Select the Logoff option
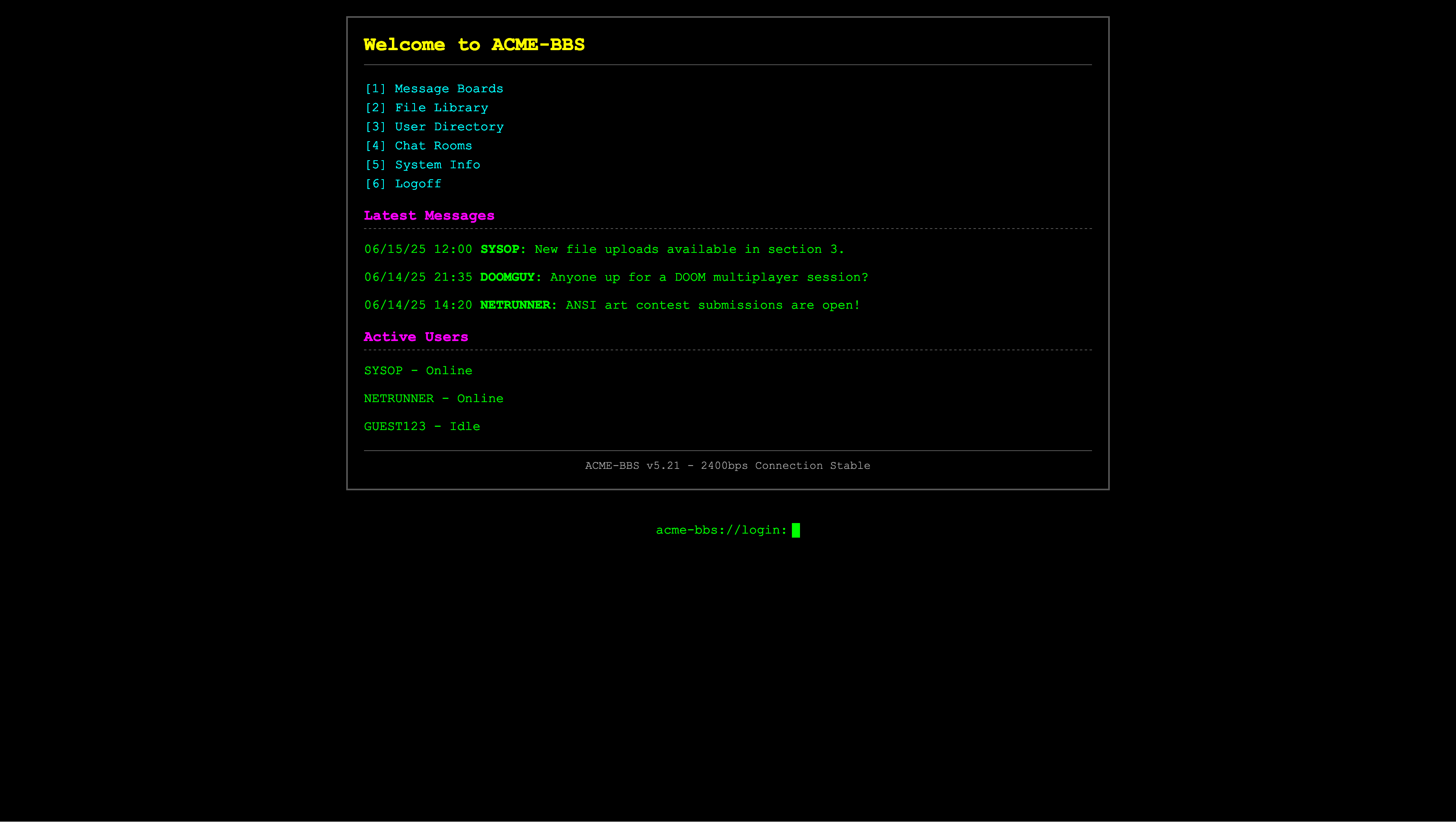Screen dimensions: 1456x822 402,184
